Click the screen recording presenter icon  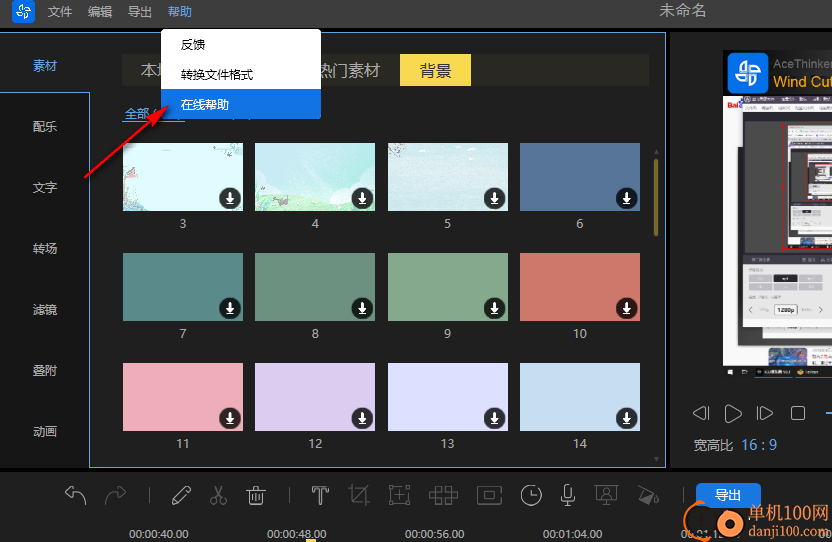point(606,495)
